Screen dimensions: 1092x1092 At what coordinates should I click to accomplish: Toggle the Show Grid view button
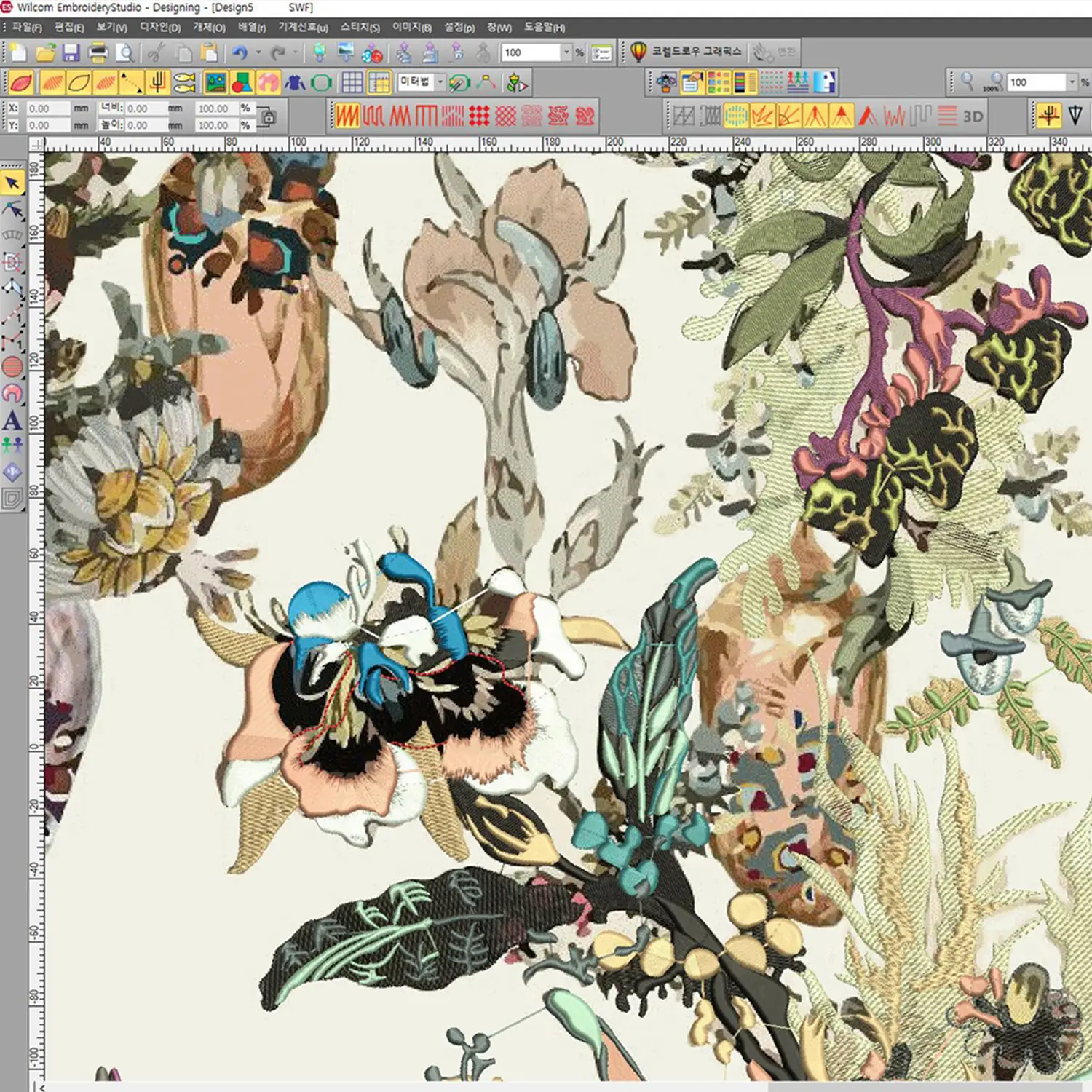pyautogui.click(x=352, y=83)
